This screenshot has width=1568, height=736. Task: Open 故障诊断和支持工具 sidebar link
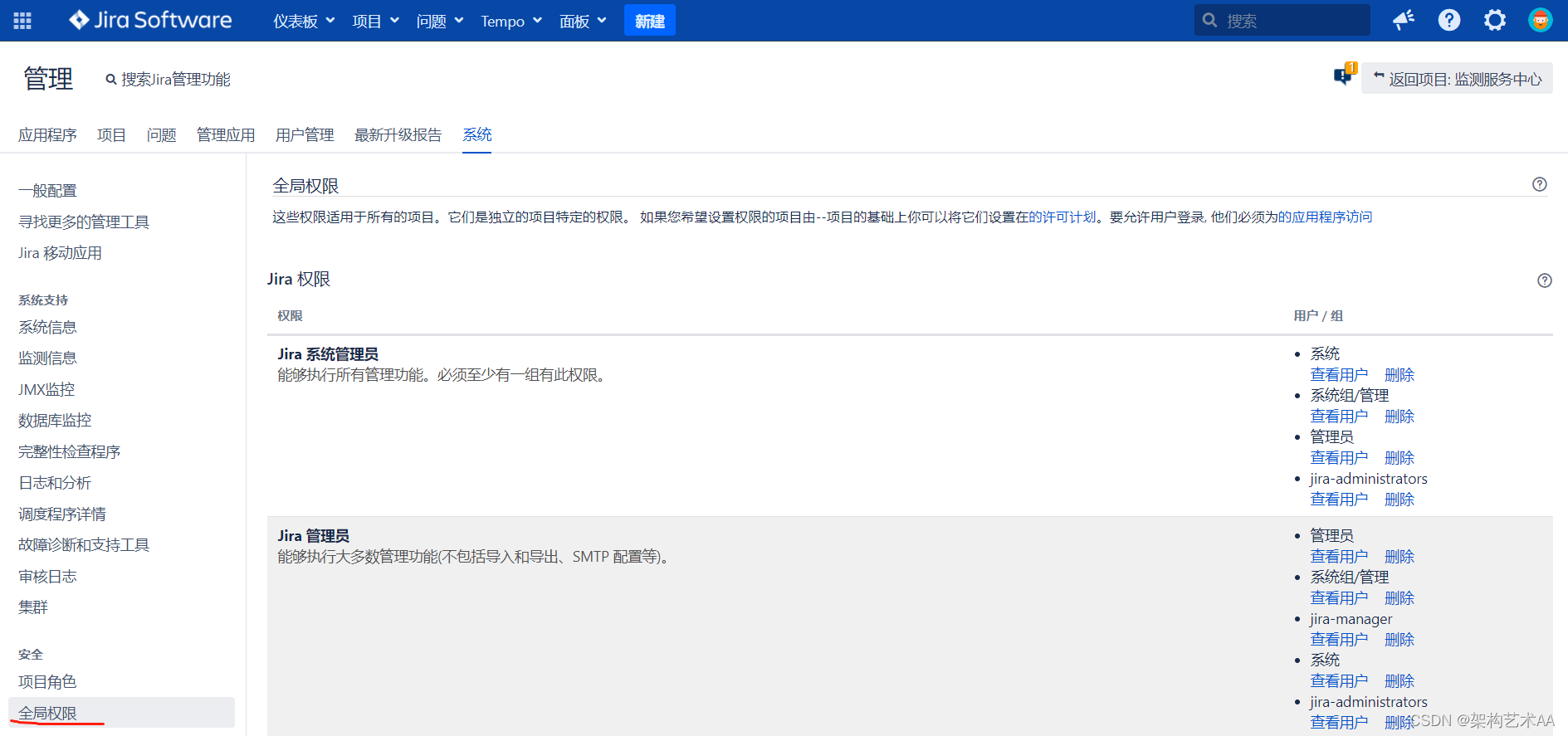click(84, 544)
